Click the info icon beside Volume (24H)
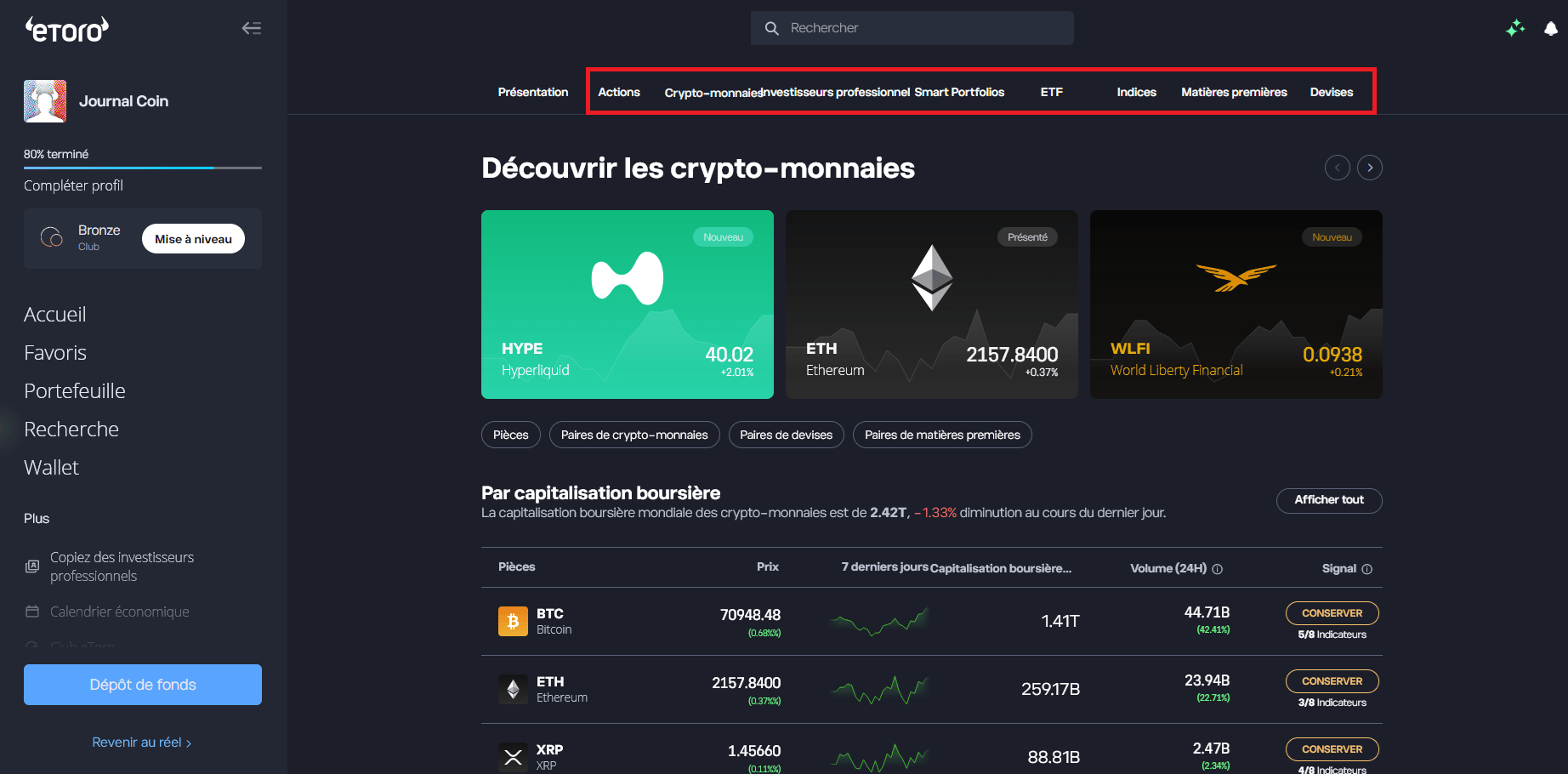Image resolution: width=1568 pixels, height=774 pixels. tap(1218, 568)
